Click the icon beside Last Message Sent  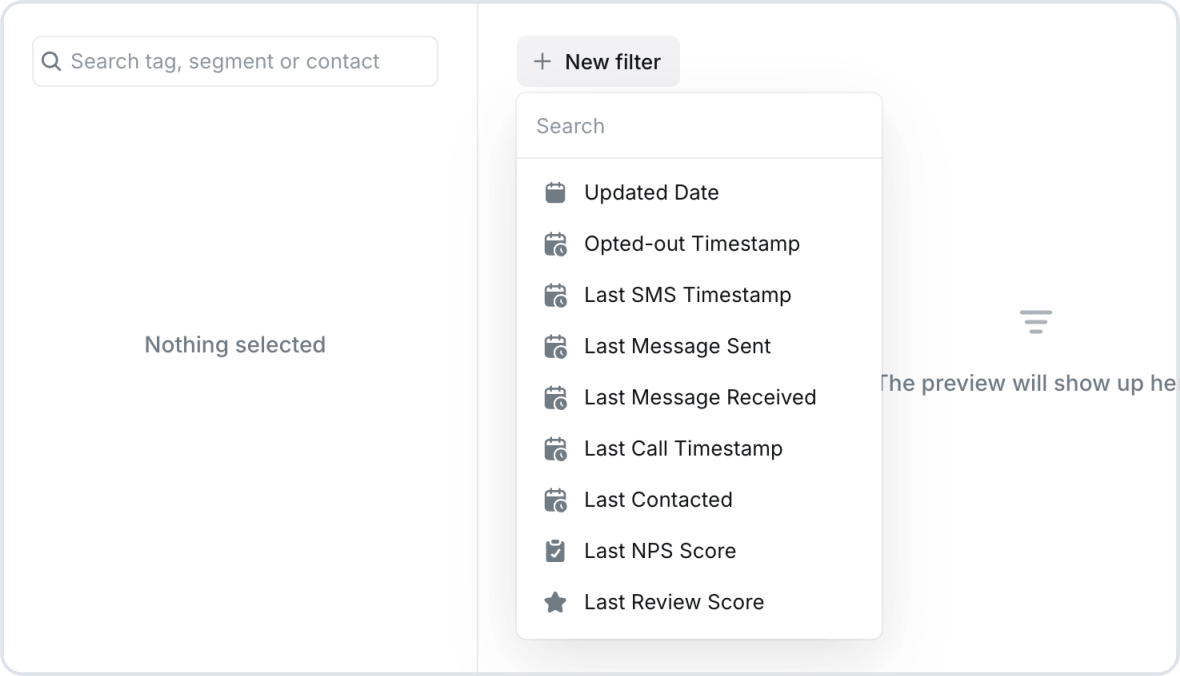(x=555, y=346)
